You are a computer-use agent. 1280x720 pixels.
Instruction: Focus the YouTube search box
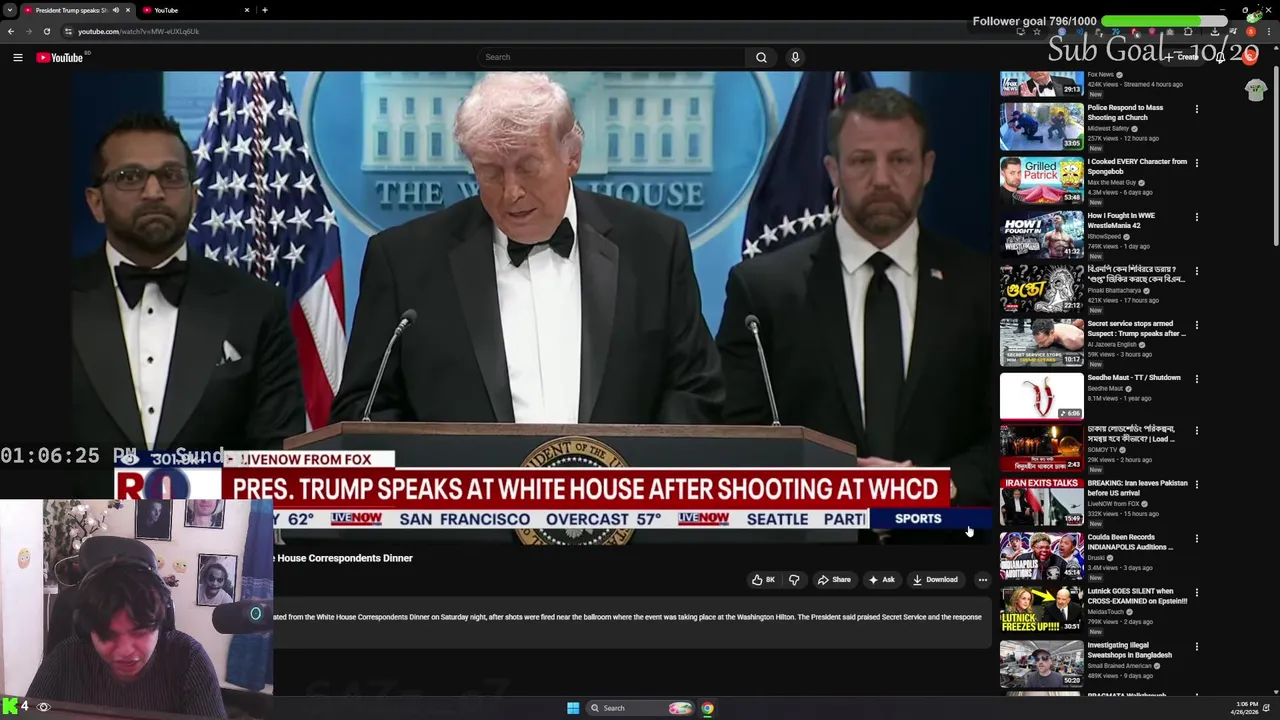(x=611, y=57)
